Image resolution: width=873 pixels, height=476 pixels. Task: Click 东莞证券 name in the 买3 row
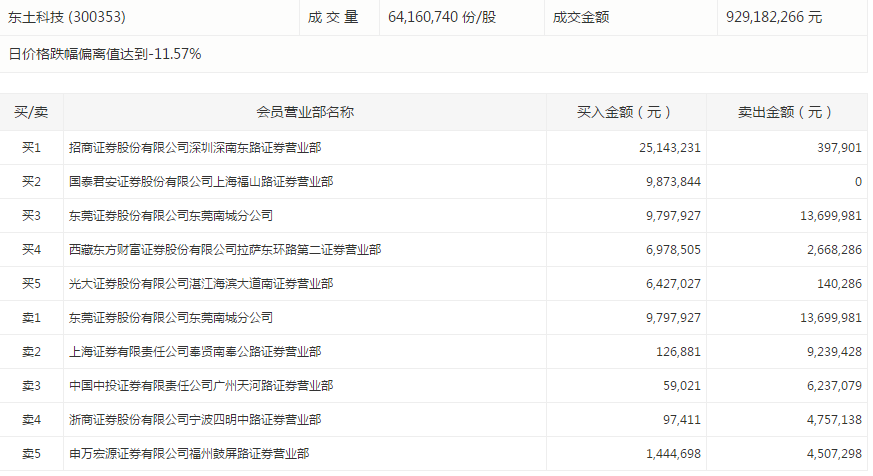(x=171, y=215)
